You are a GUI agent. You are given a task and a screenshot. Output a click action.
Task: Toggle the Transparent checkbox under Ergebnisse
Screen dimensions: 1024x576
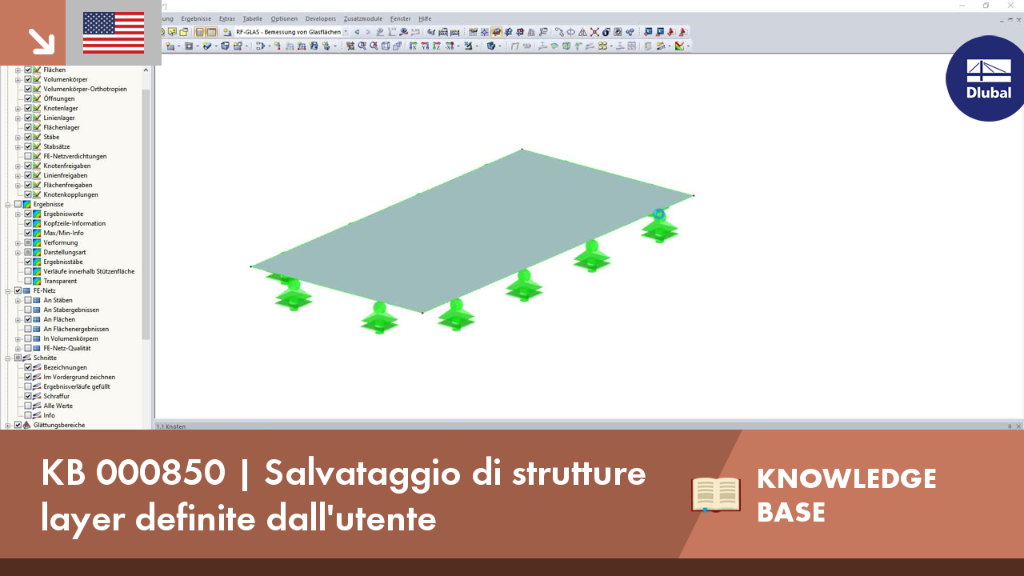(x=28, y=281)
